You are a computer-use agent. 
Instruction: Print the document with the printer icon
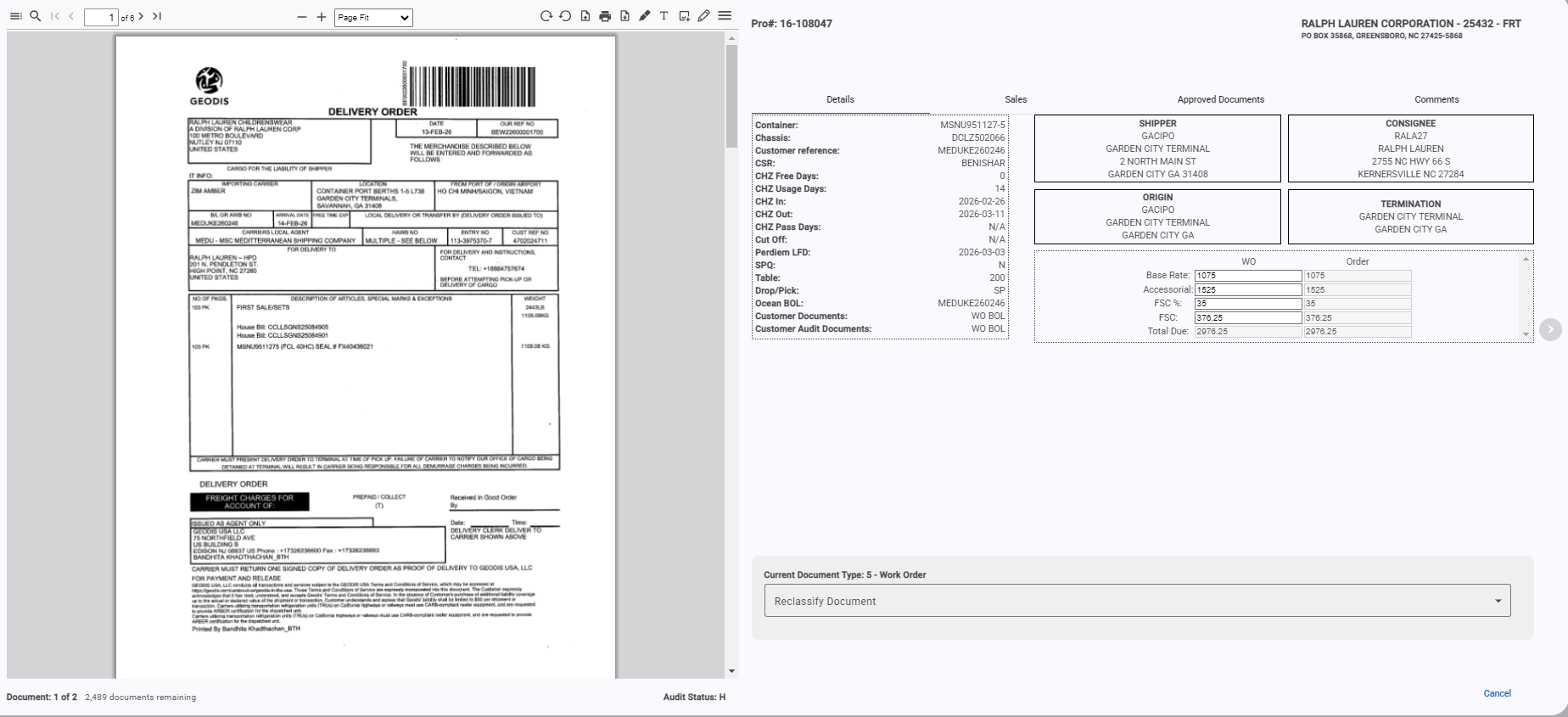point(605,16)
